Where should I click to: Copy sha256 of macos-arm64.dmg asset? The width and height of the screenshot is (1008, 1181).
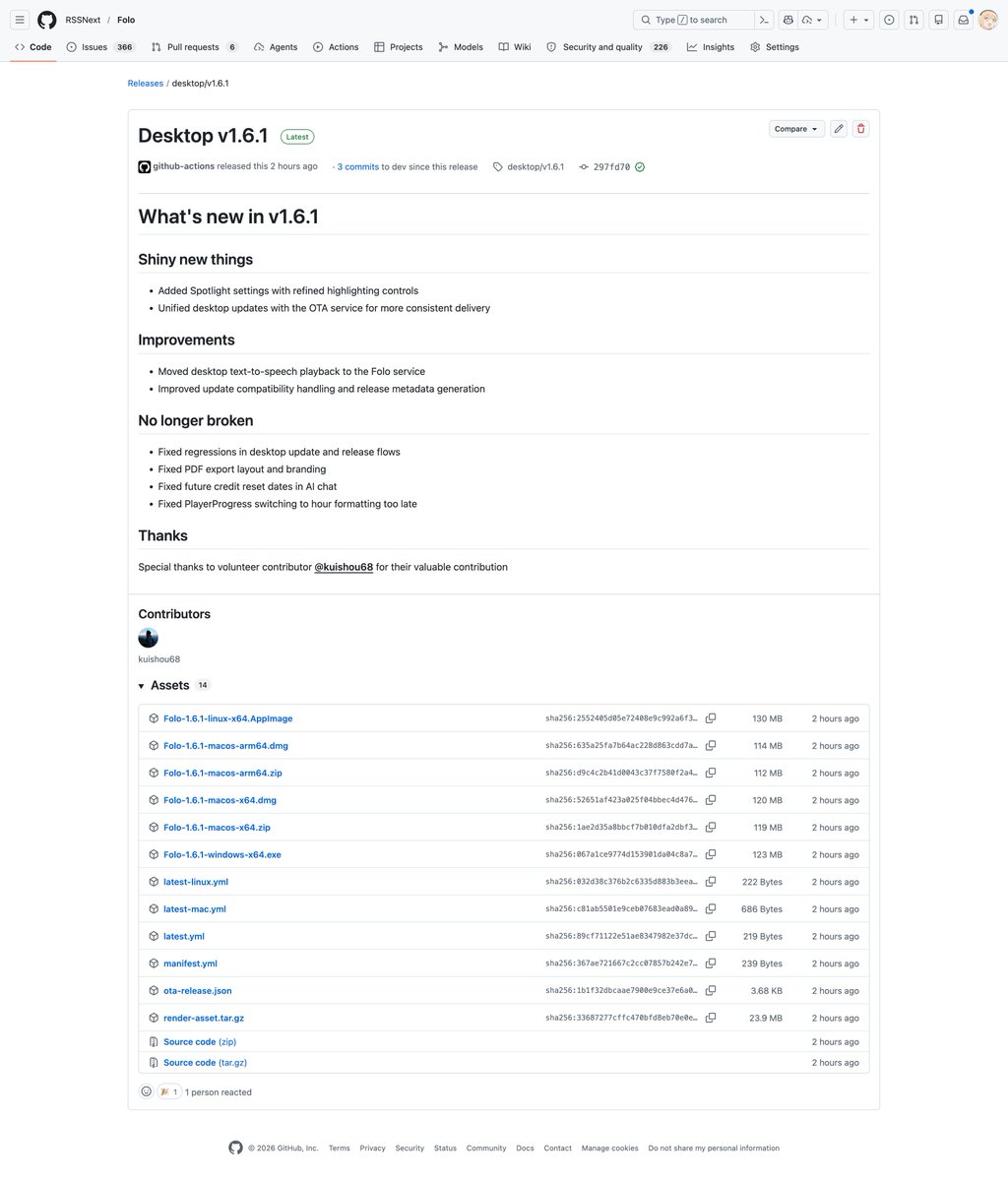711,746
